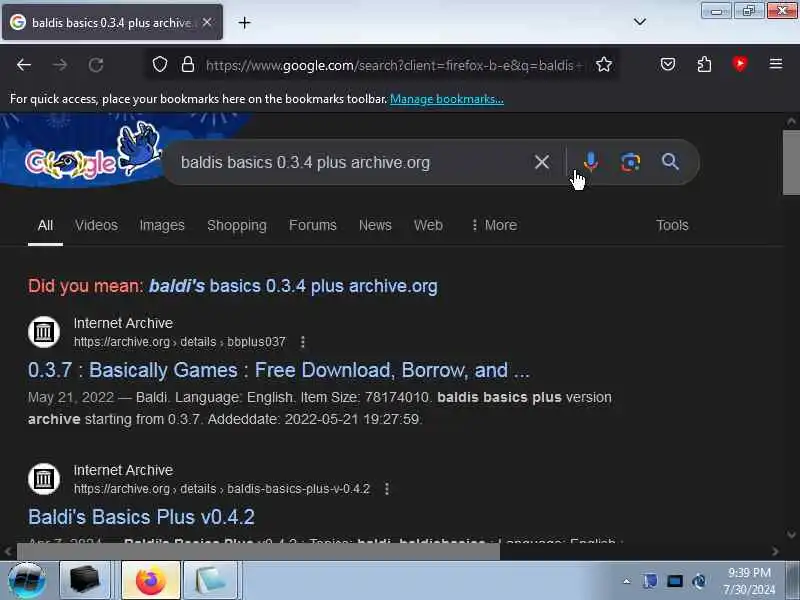Go back to the previous page
Screen dimensions: 800x600
coord(24,65)
